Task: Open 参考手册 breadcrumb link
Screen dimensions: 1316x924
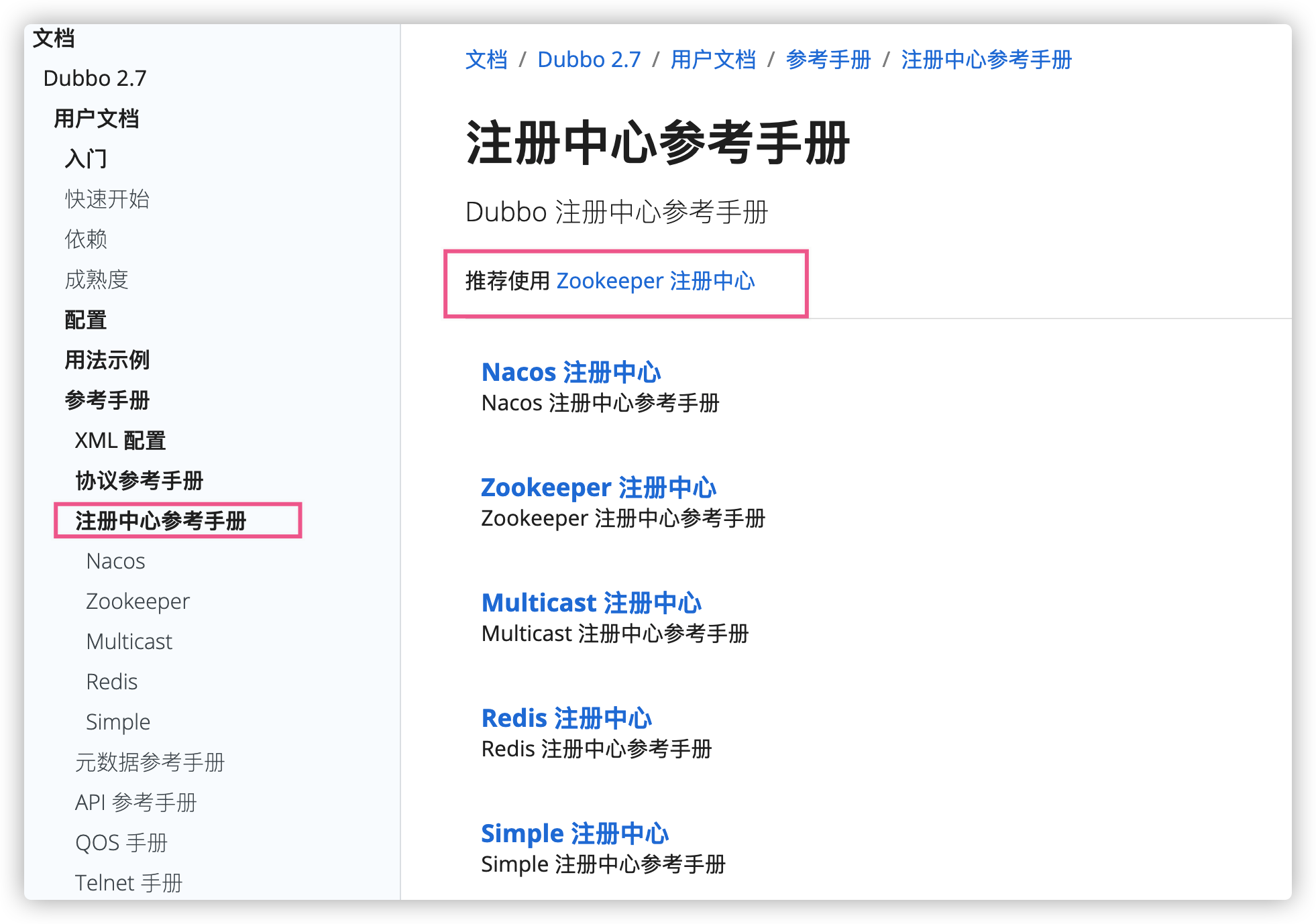Action: coord(828,60)
